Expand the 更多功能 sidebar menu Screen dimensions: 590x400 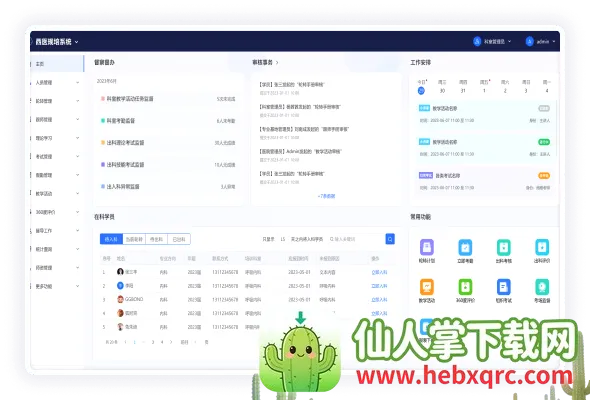tap(57, 286)
